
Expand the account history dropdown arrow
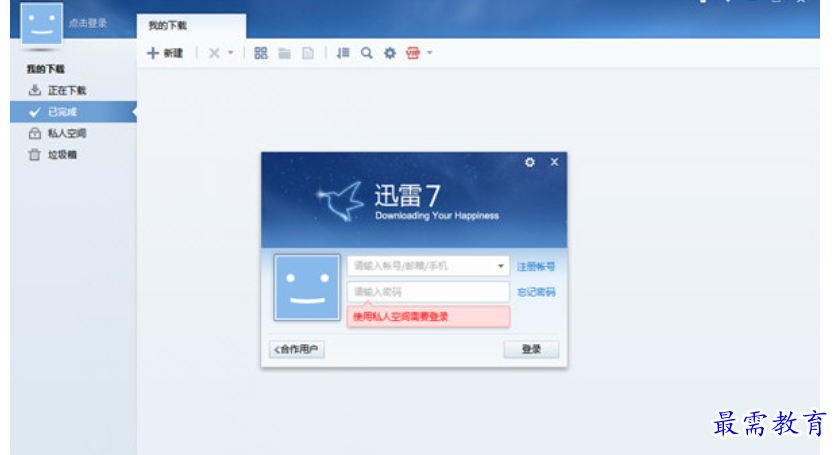click(501, 266)
